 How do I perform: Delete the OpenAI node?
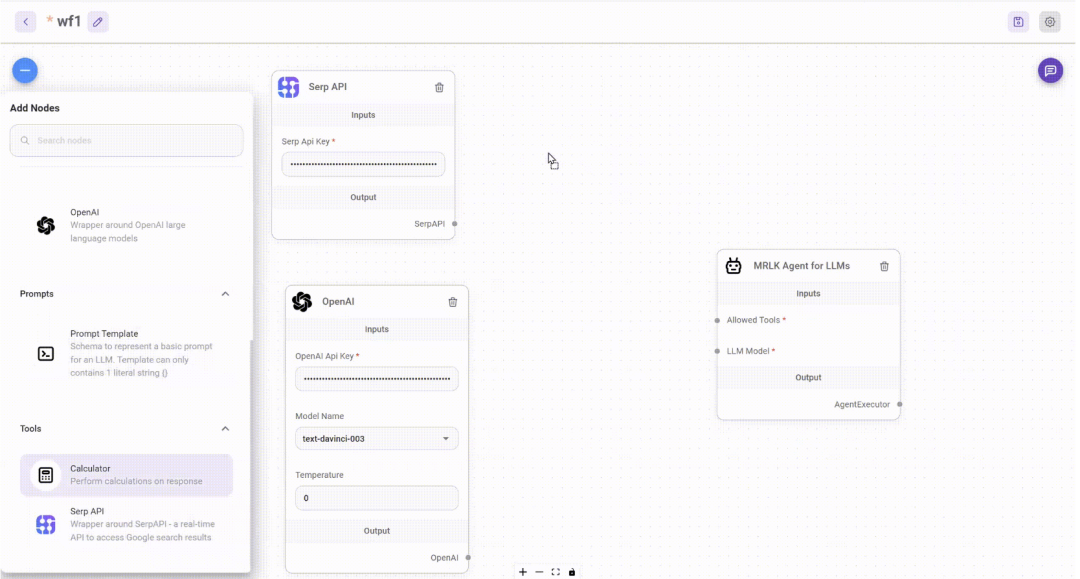453,302
